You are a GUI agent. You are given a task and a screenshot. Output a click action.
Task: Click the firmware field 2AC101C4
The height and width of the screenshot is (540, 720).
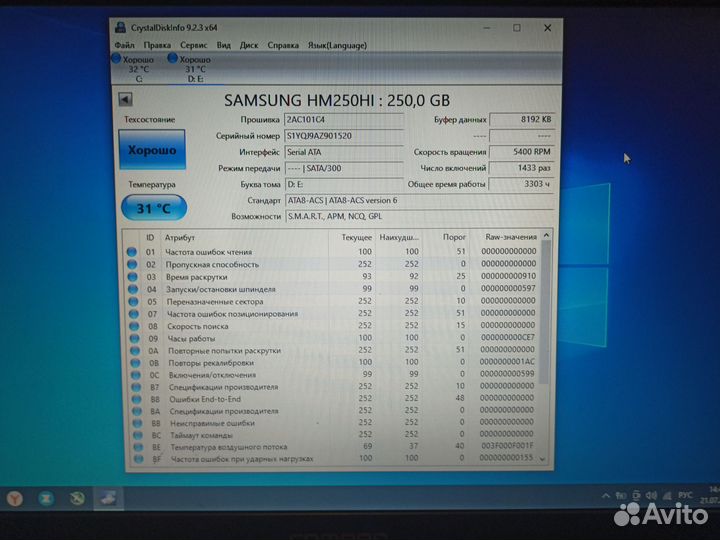[343, 119]
